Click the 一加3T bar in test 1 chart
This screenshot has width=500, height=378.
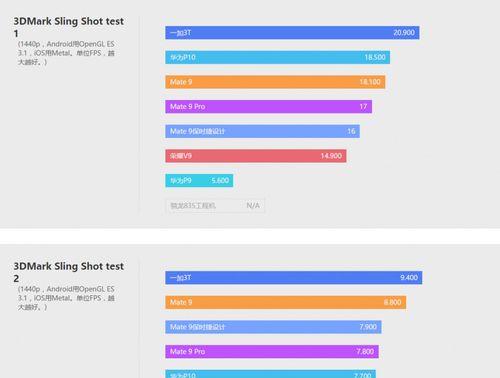pos(292,33)
